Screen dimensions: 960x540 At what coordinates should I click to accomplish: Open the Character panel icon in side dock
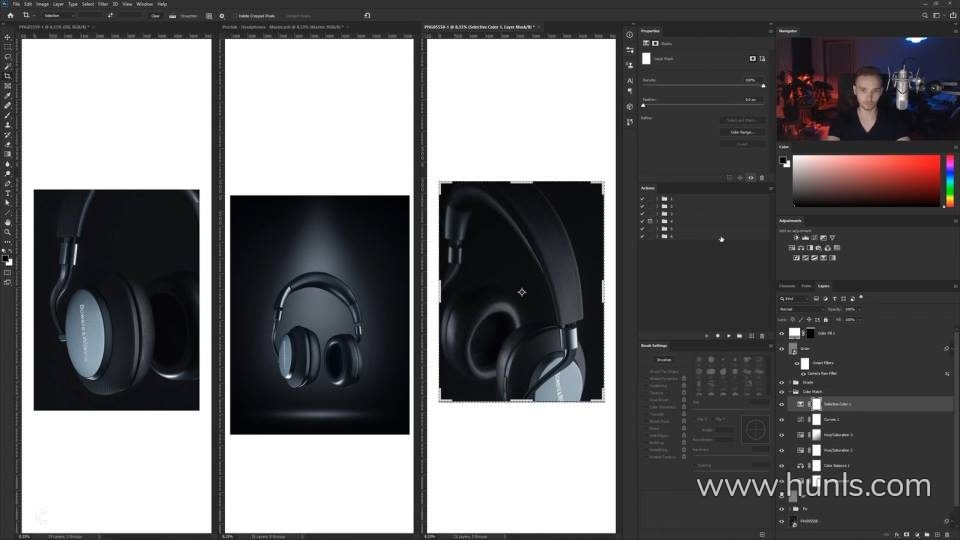(x=629, y=80)
